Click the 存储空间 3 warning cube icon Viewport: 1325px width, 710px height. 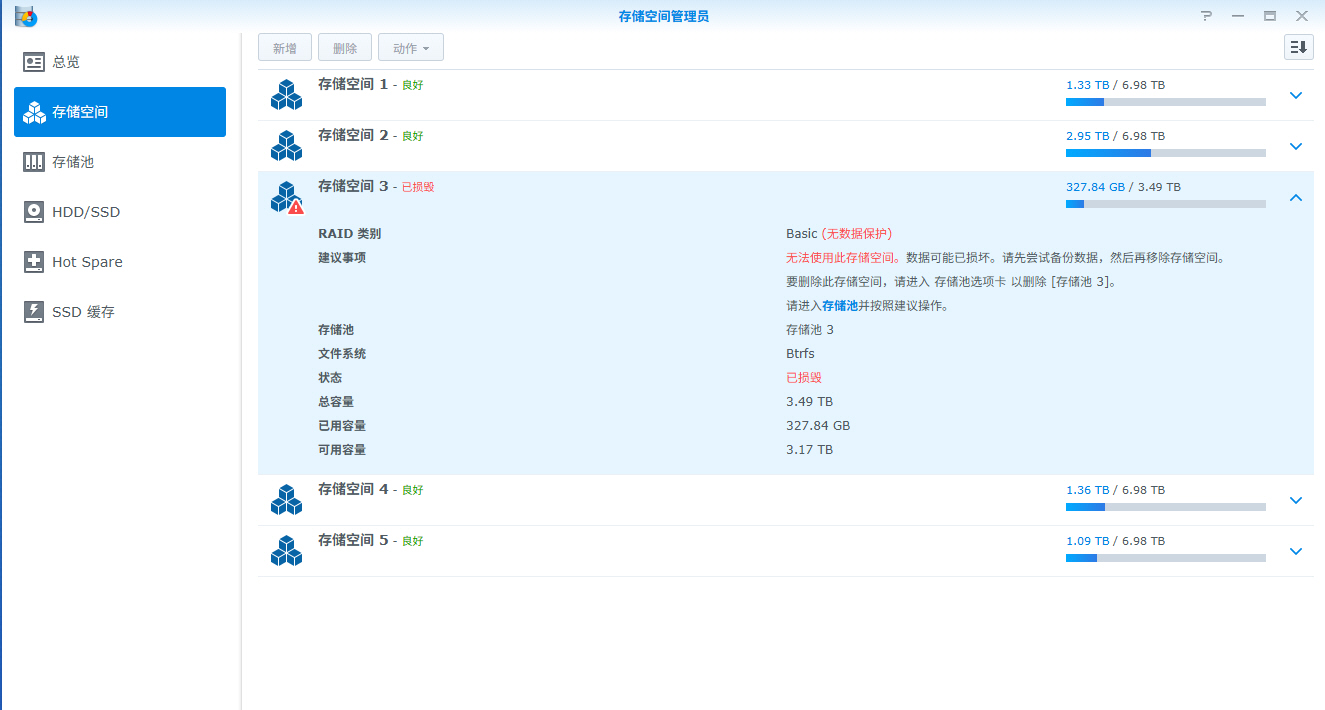pos(287,197)
